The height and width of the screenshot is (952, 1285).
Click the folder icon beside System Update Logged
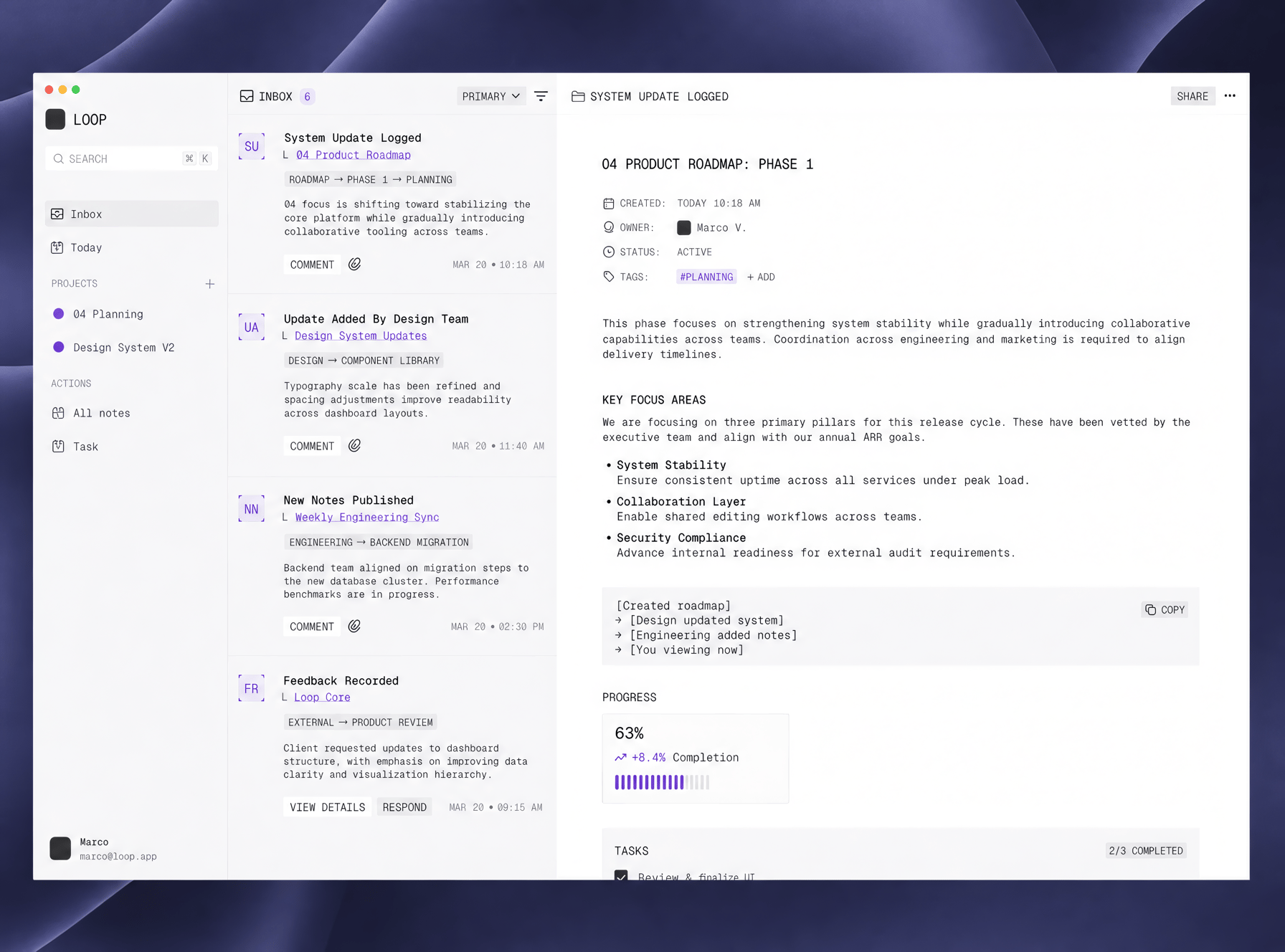tap(578, 96)
